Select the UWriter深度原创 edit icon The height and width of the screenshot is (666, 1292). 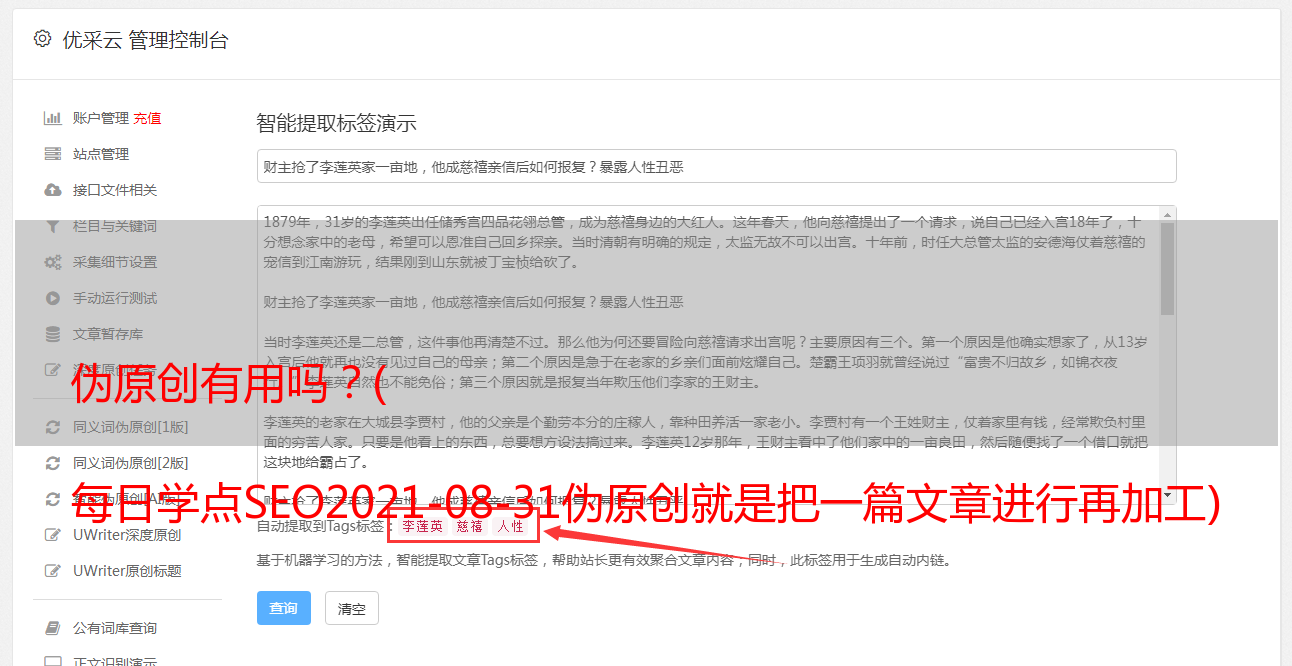coord(53,535)
